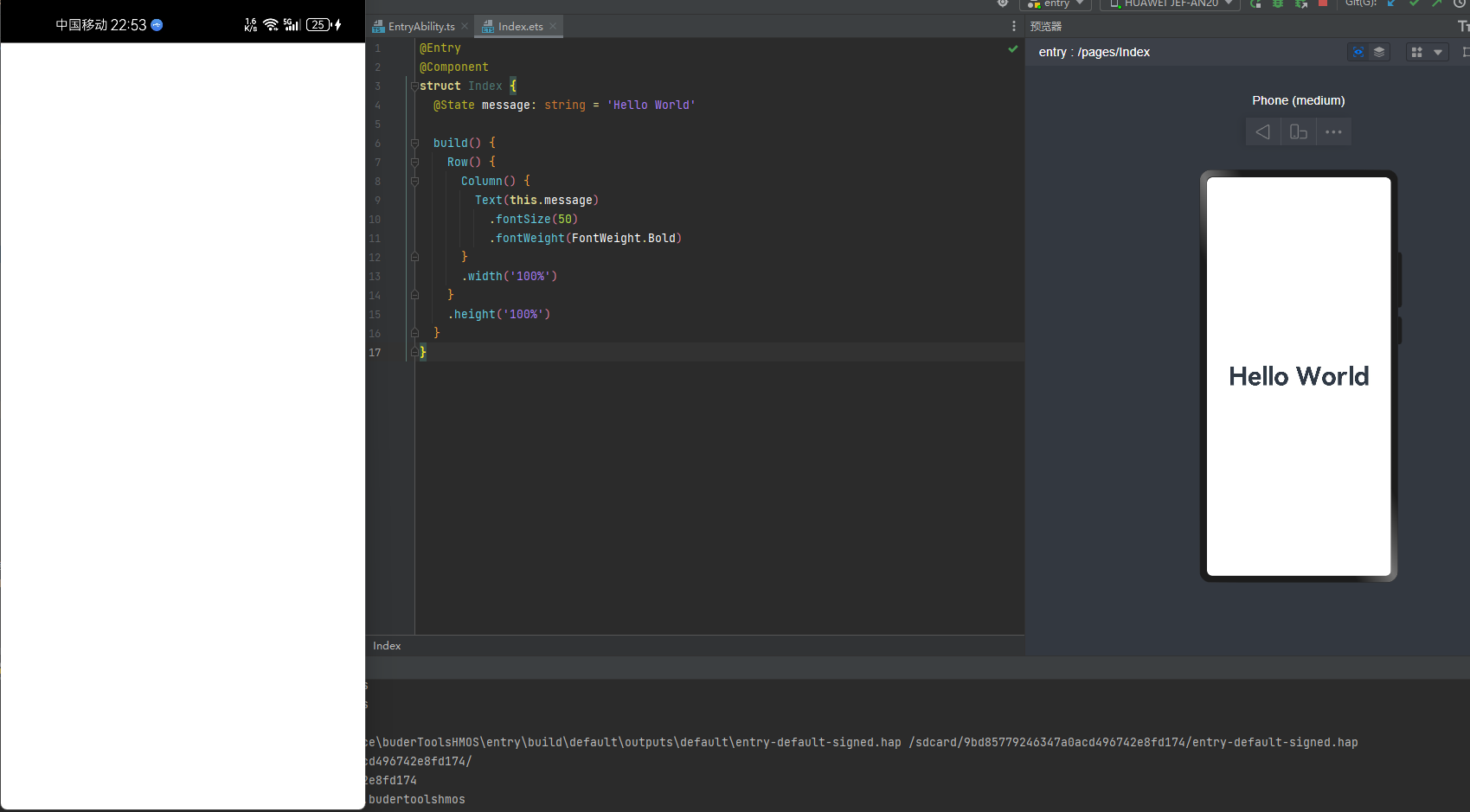
Task: Switch to the EntryAbility.ts editor tab
Action: tap(420, 27)
